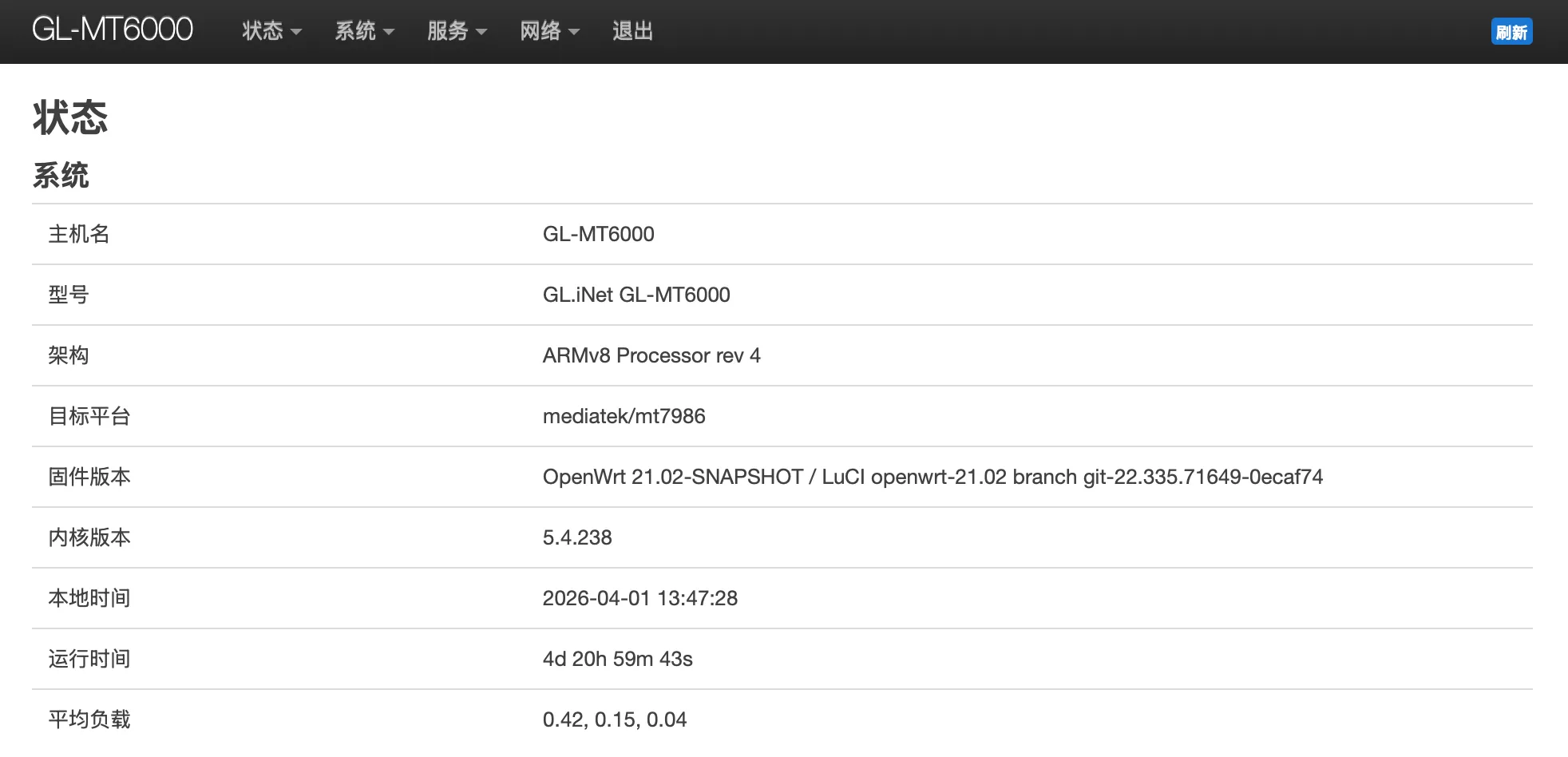Click the 刷新 refresh button
Screen dimensions: 1568x757
pos(1511,31)
